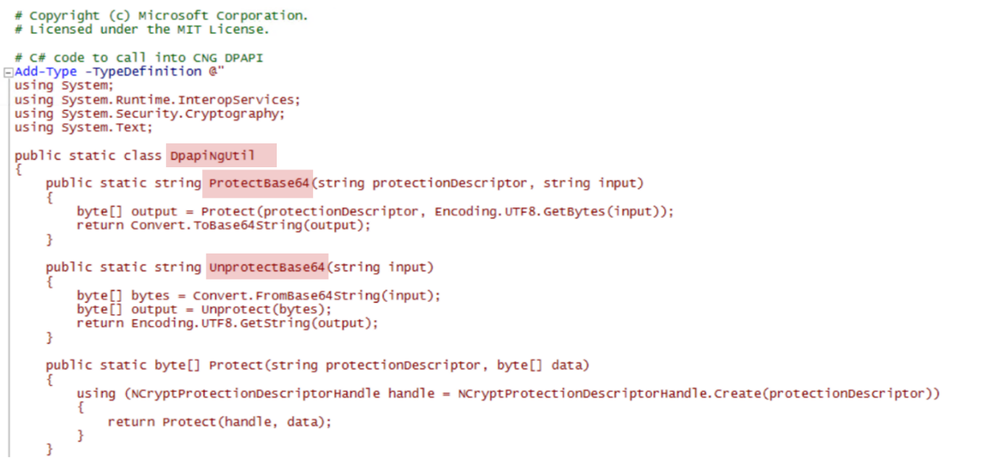The image size is (999, 462).
Task: Click the Convert.FromBase64String(input) call
Action: pyautogui.click(x=317, y=296)
